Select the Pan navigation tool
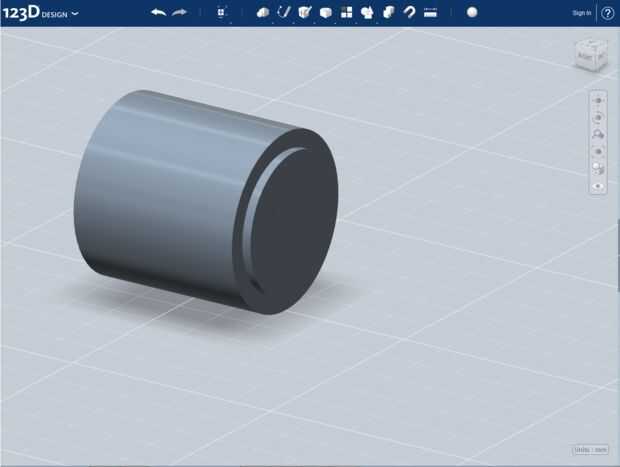 tap(598, 100)
